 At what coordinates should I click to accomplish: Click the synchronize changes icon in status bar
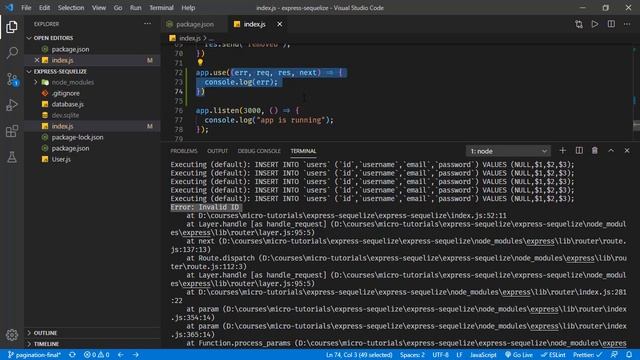(x=72, y=355)
